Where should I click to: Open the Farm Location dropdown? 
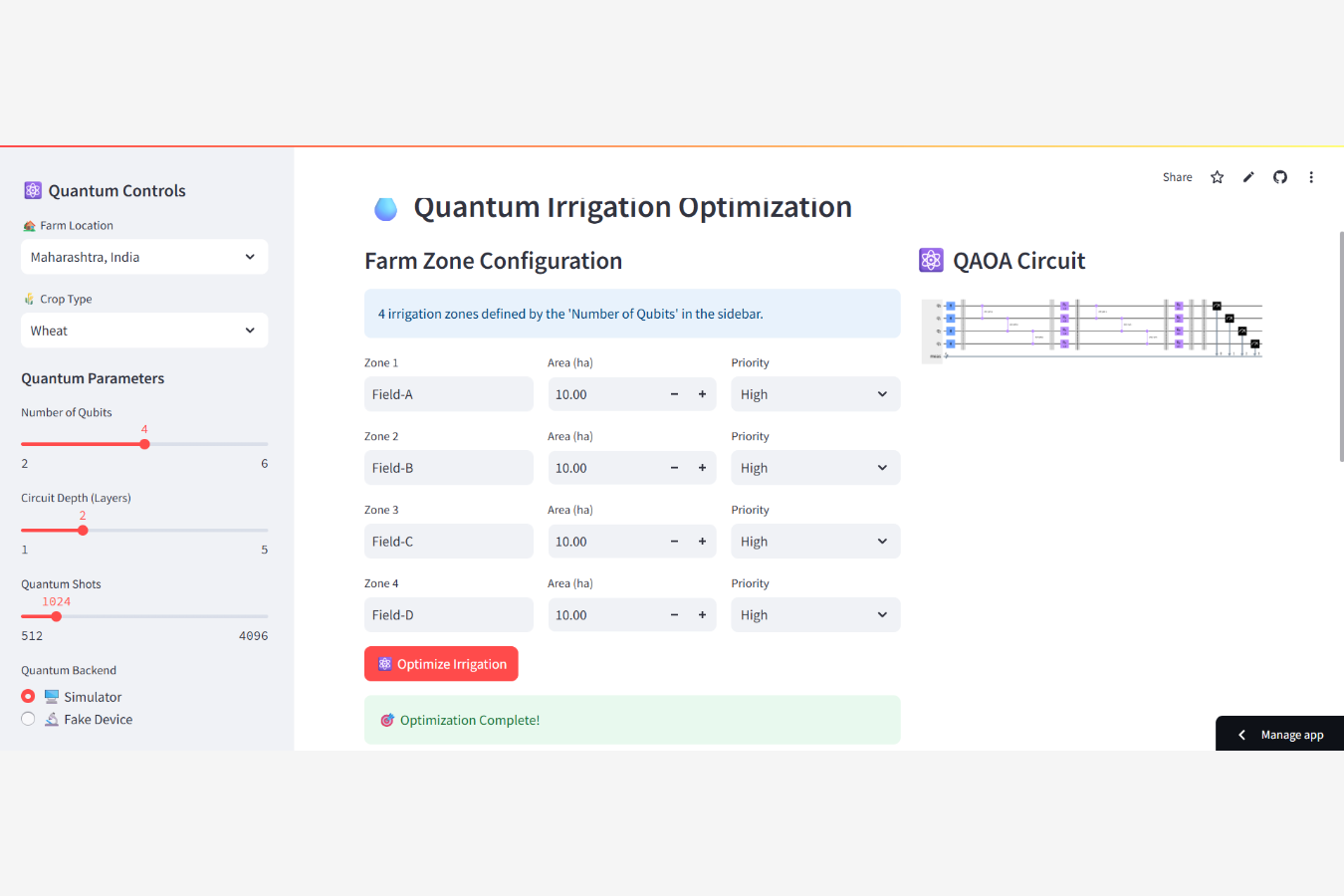click(144, 257)
